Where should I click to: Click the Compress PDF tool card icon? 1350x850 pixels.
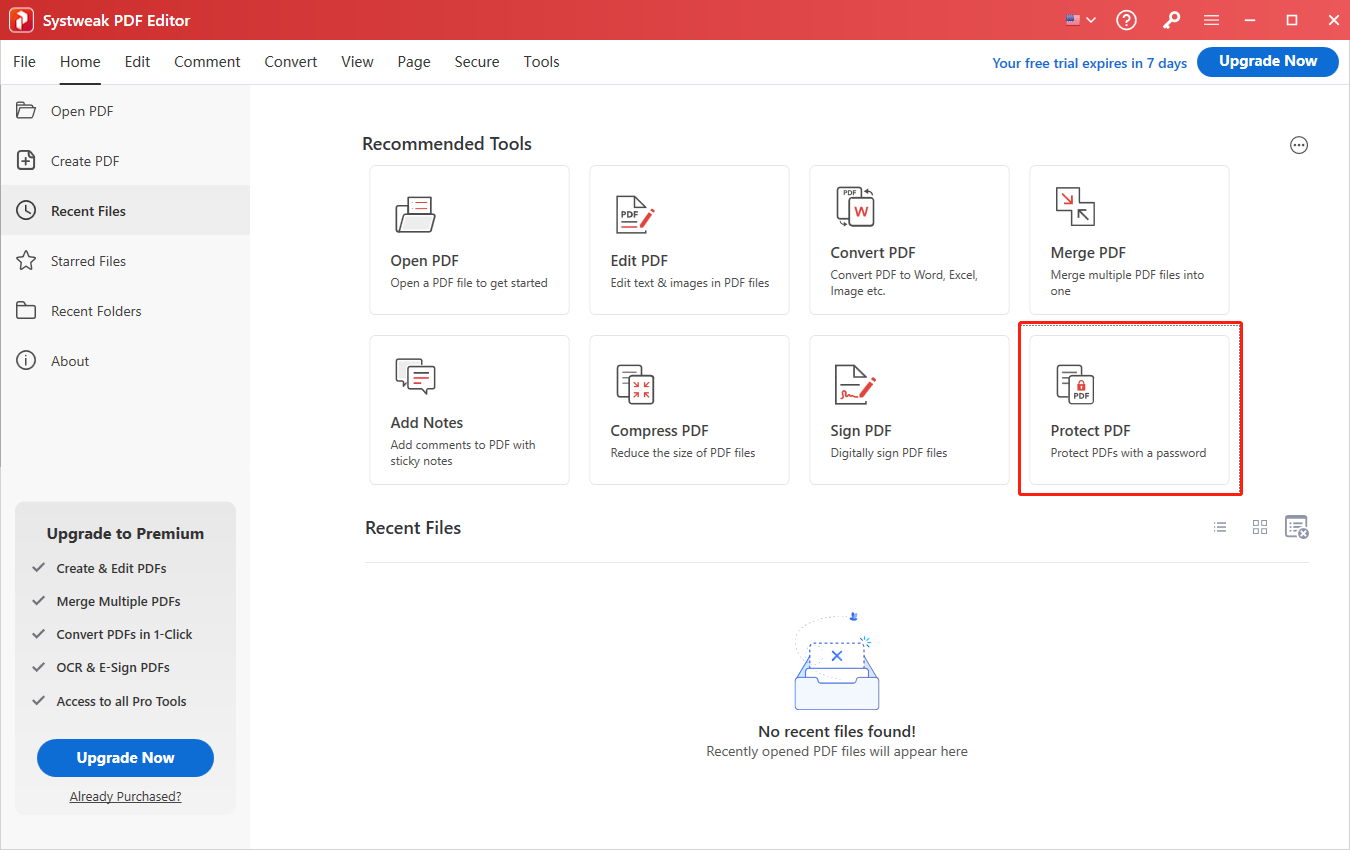635,384
